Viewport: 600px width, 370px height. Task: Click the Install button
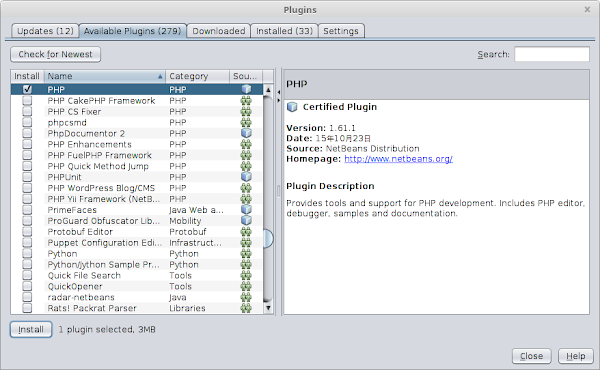[31, 329]
